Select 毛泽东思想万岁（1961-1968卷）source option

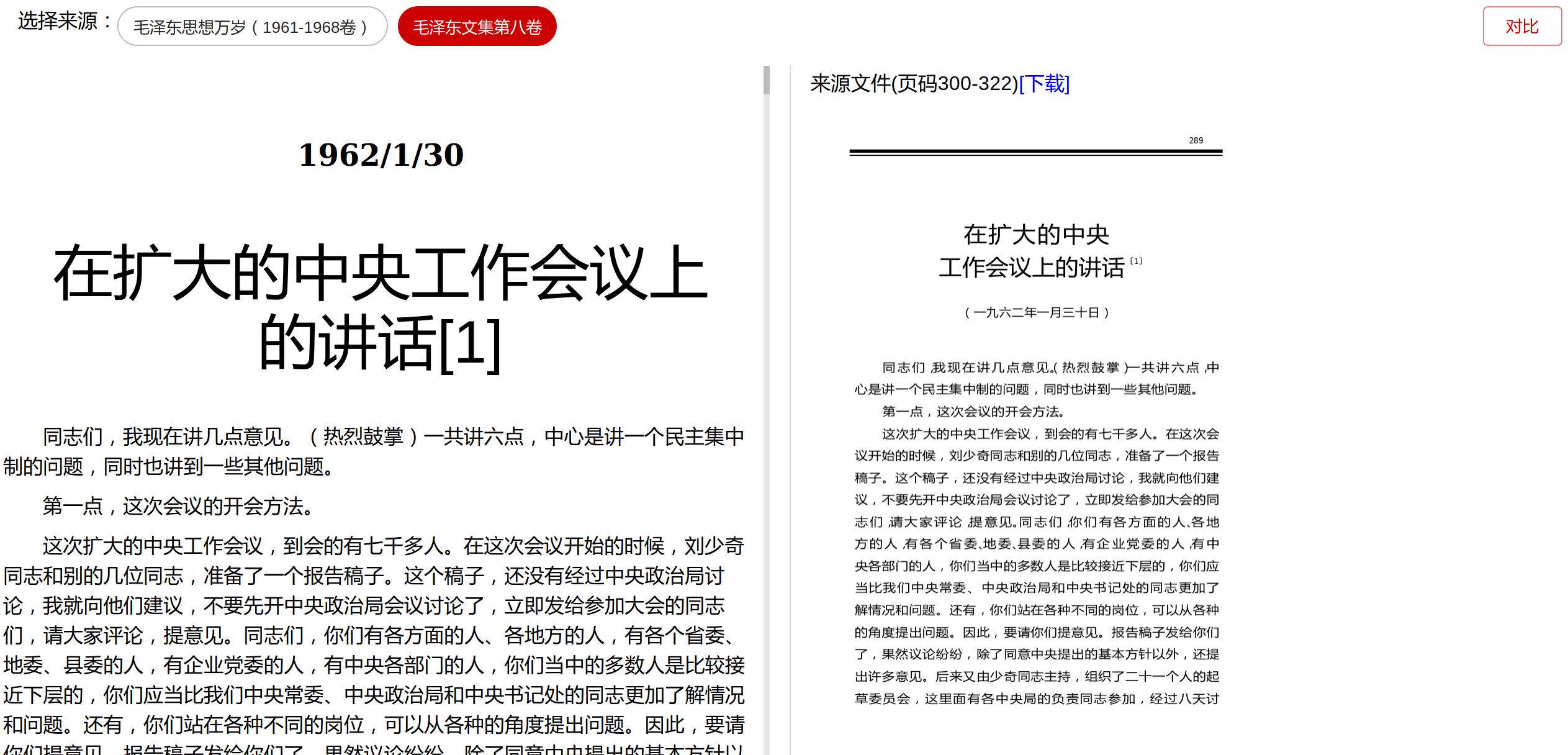(x=252, y=27)
